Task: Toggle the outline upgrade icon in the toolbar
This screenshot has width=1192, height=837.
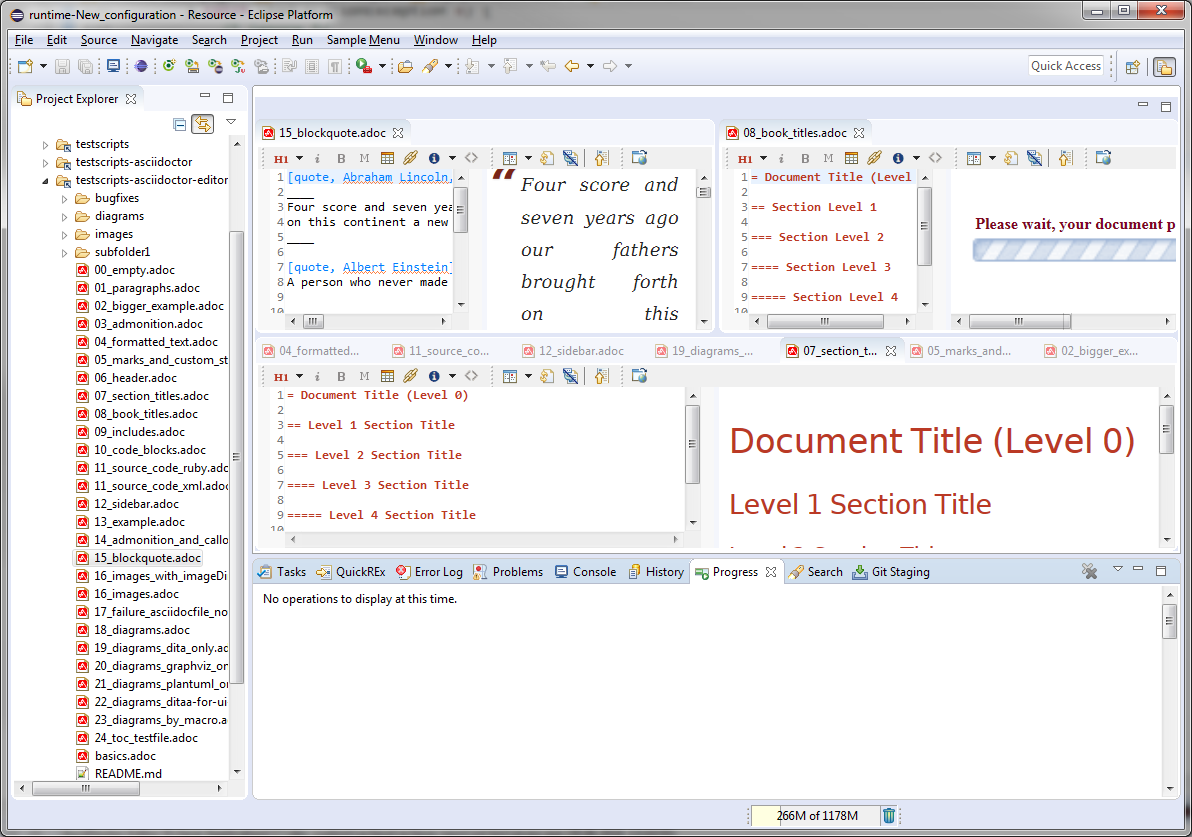Action: point(601,157)
